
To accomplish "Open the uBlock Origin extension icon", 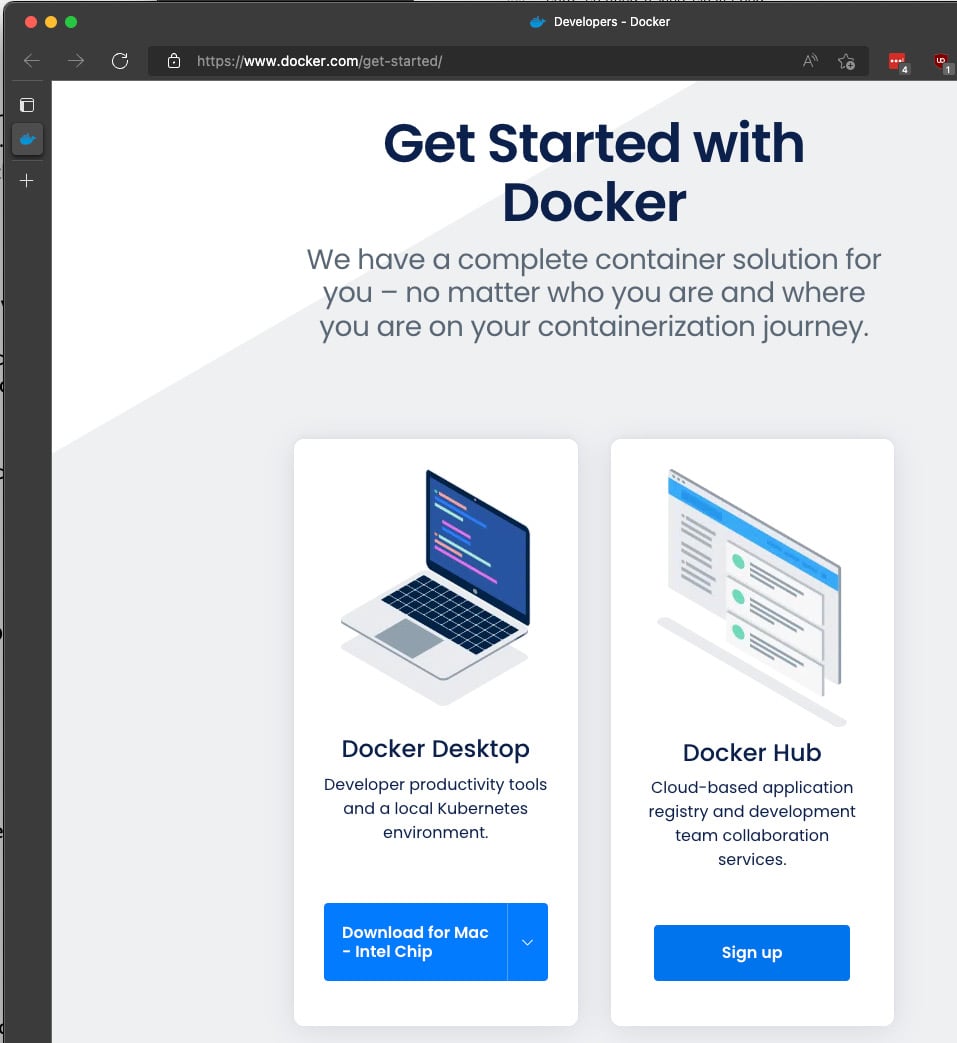I will click(x=942, y=63).
